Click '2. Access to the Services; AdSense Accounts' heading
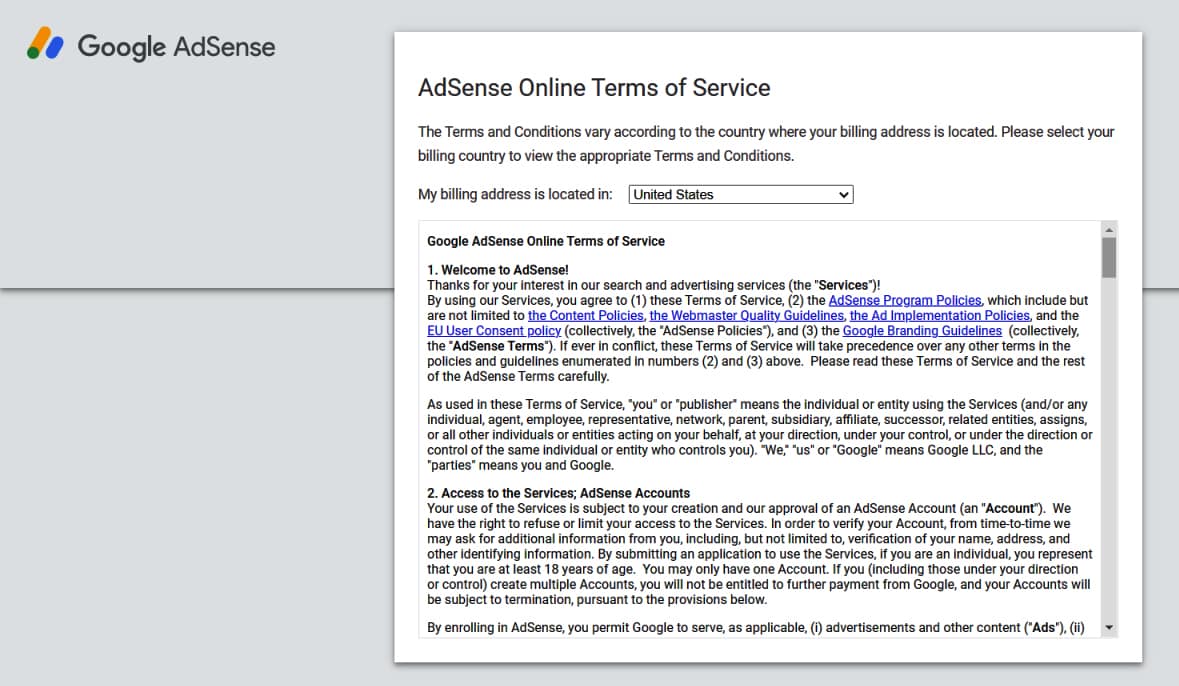The width and height of the screenshot is (1179, 686). [559, 493]
